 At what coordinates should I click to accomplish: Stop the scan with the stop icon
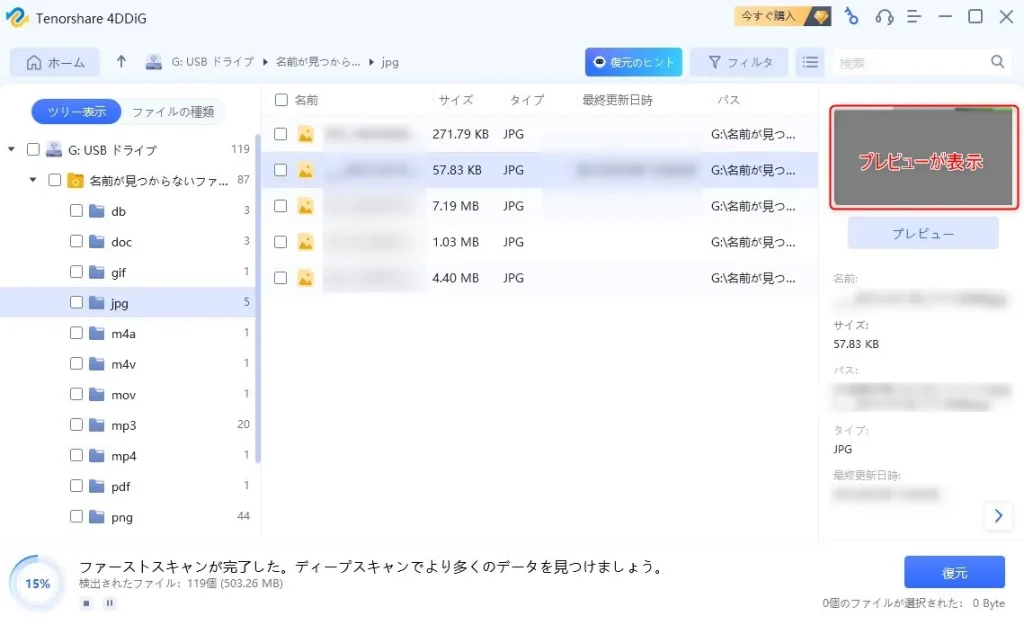(x=87, y=603)
